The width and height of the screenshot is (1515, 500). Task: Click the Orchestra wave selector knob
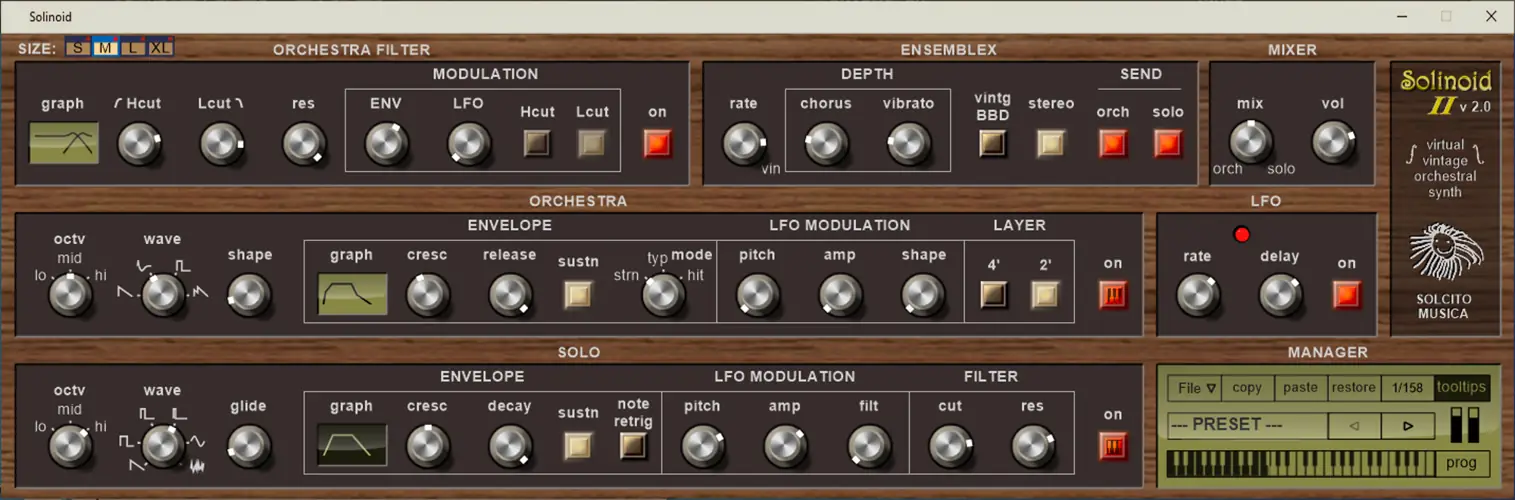163,294
